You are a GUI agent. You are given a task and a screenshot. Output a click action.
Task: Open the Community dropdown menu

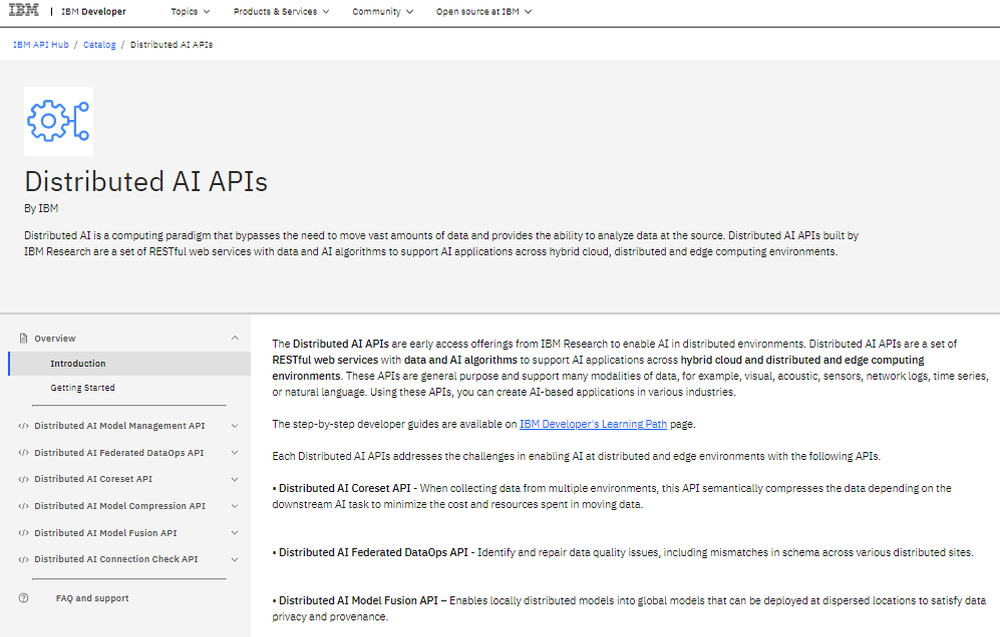(383, 11)
